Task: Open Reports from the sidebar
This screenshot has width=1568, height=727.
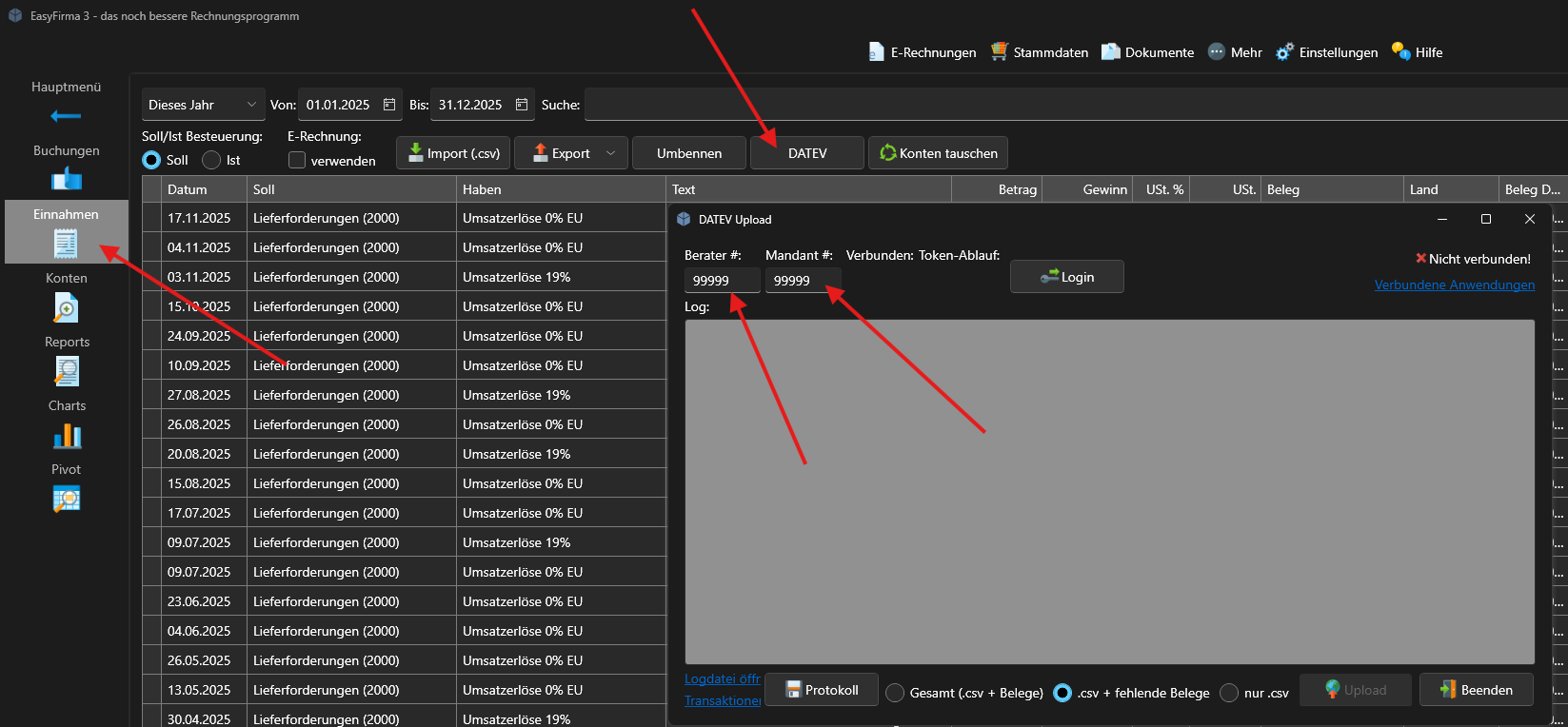Action: coord(66,371)
